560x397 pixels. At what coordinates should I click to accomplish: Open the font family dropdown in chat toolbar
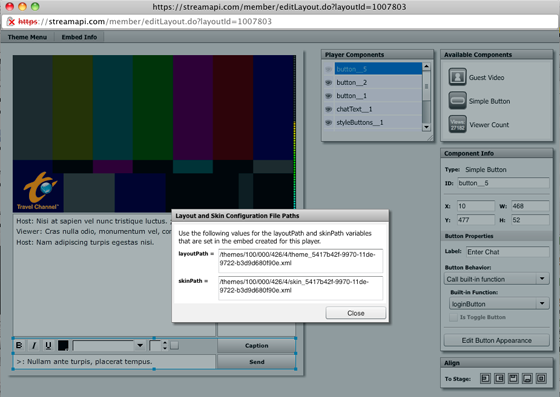pyautogui.click(x=109, y=345)
